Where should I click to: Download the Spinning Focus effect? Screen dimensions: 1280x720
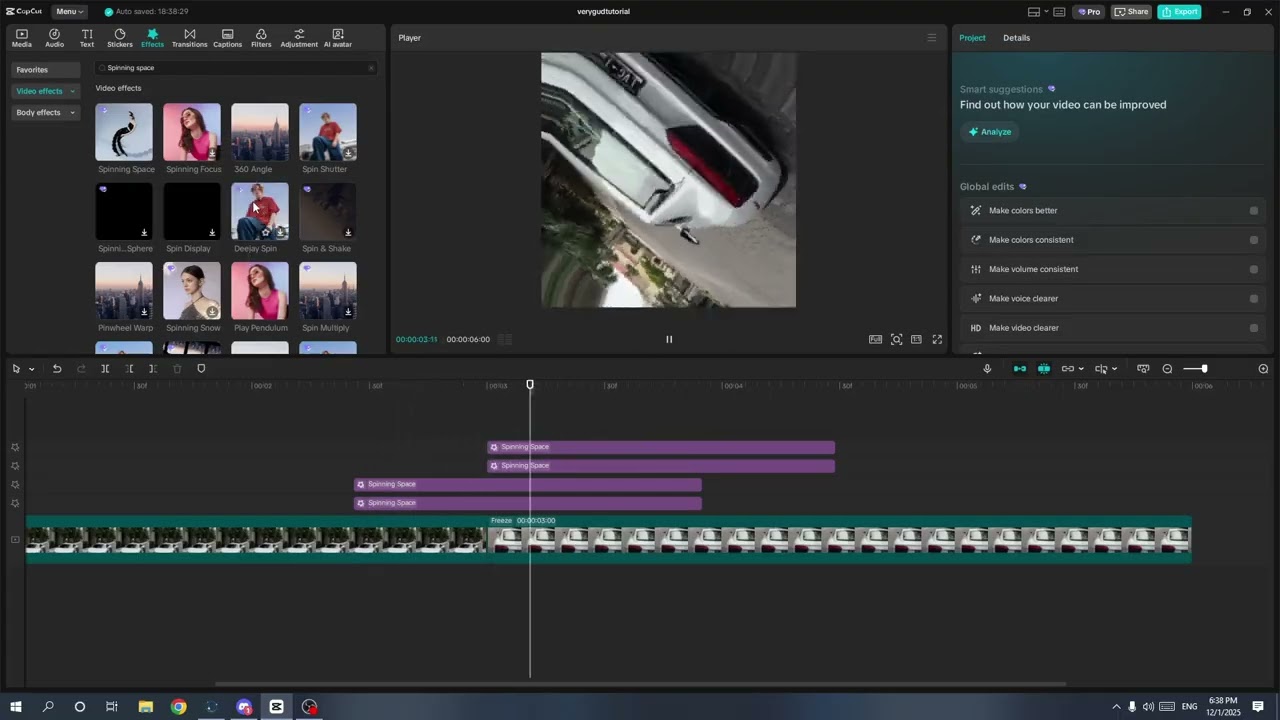[x=212, y=153]
